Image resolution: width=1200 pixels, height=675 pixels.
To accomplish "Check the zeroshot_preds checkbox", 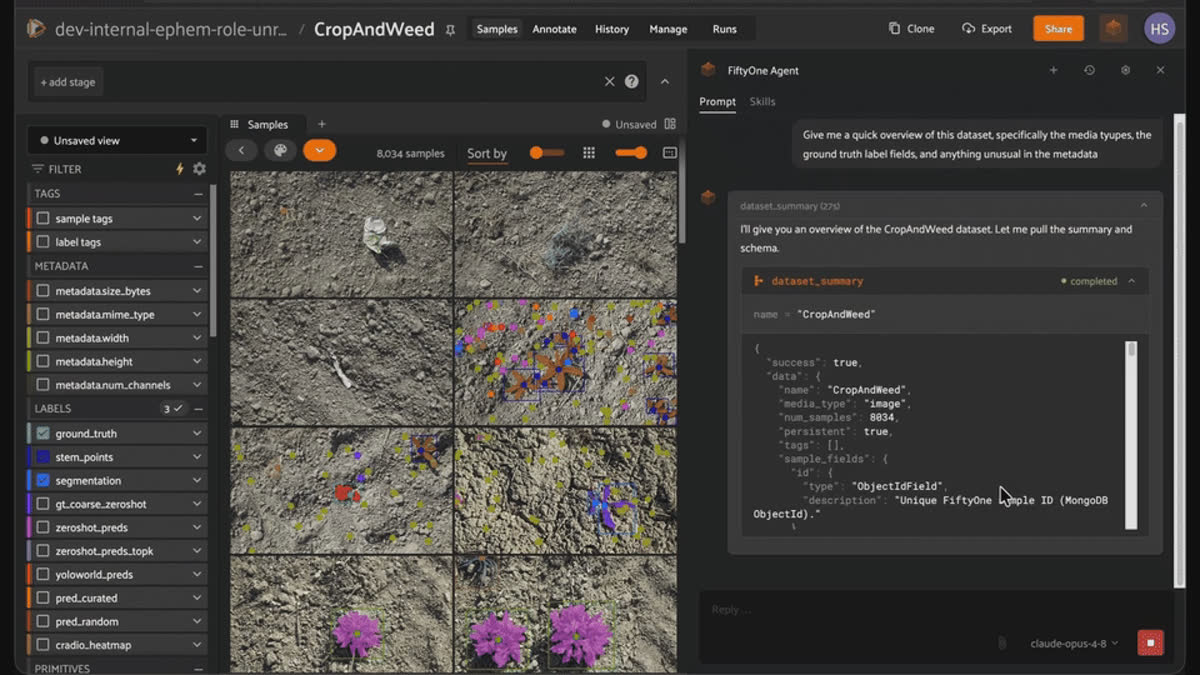I will point(43,527).
